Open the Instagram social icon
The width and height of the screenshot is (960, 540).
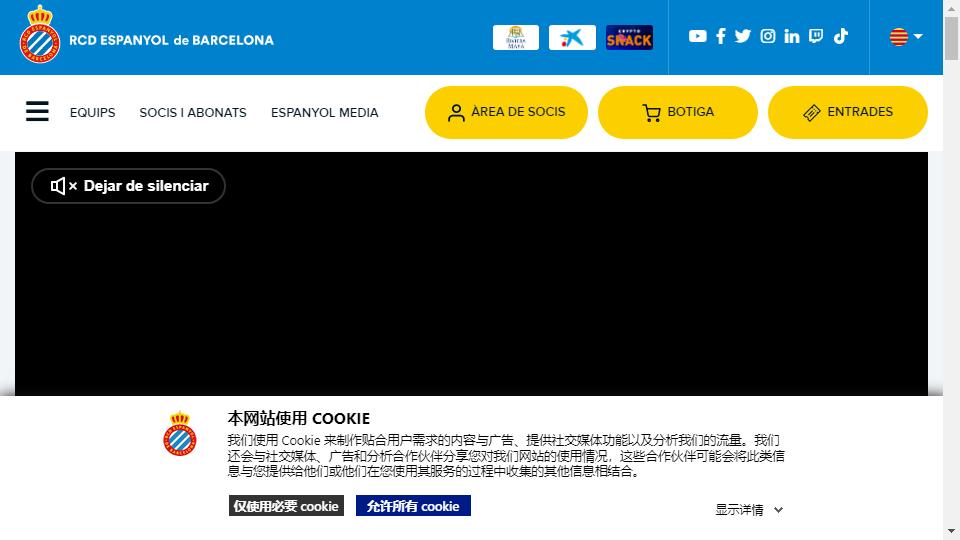coord(768,36)
